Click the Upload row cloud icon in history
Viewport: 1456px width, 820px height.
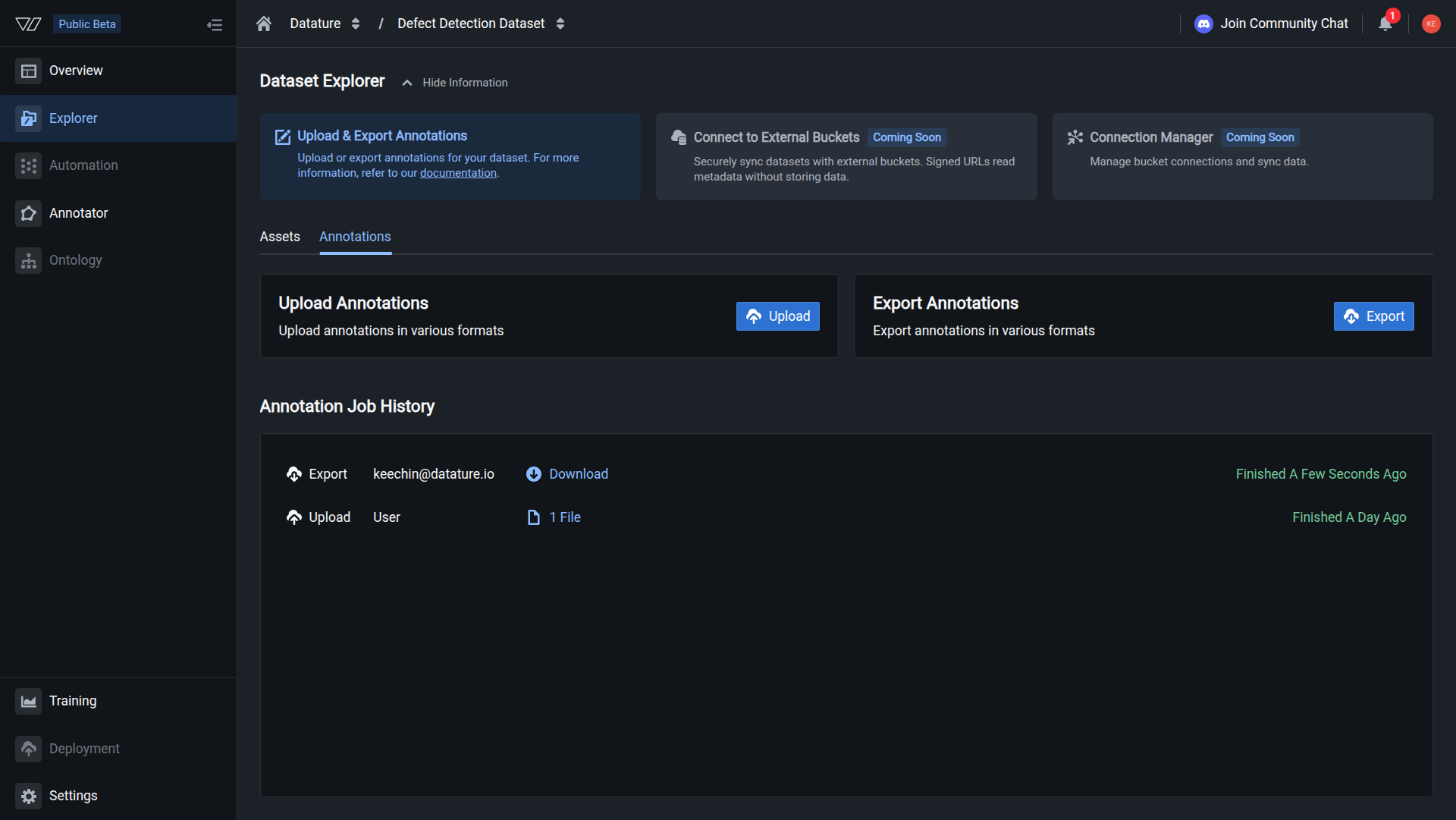[294, 517]
